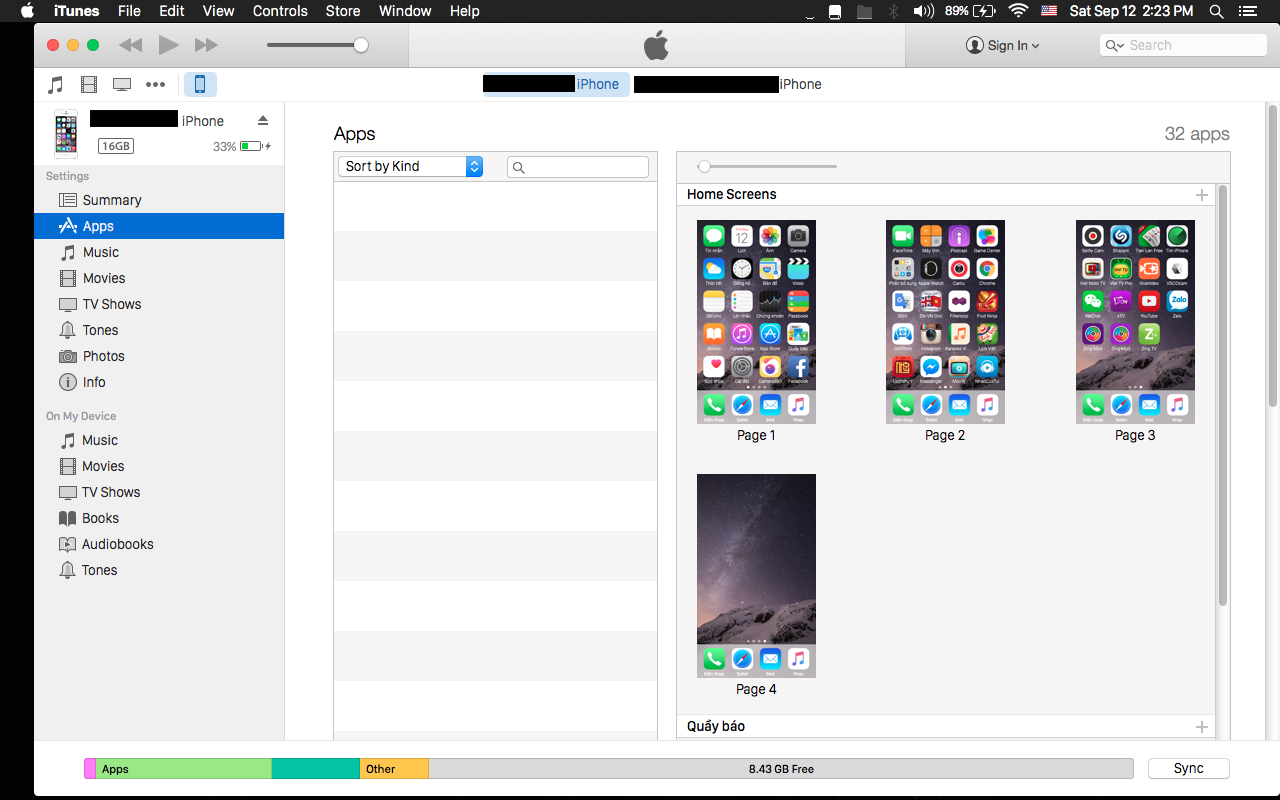This screenshot has width=1280, height=800.
Task: Select the Page 2 home screen thumbnail
Action: coord(945,322)
